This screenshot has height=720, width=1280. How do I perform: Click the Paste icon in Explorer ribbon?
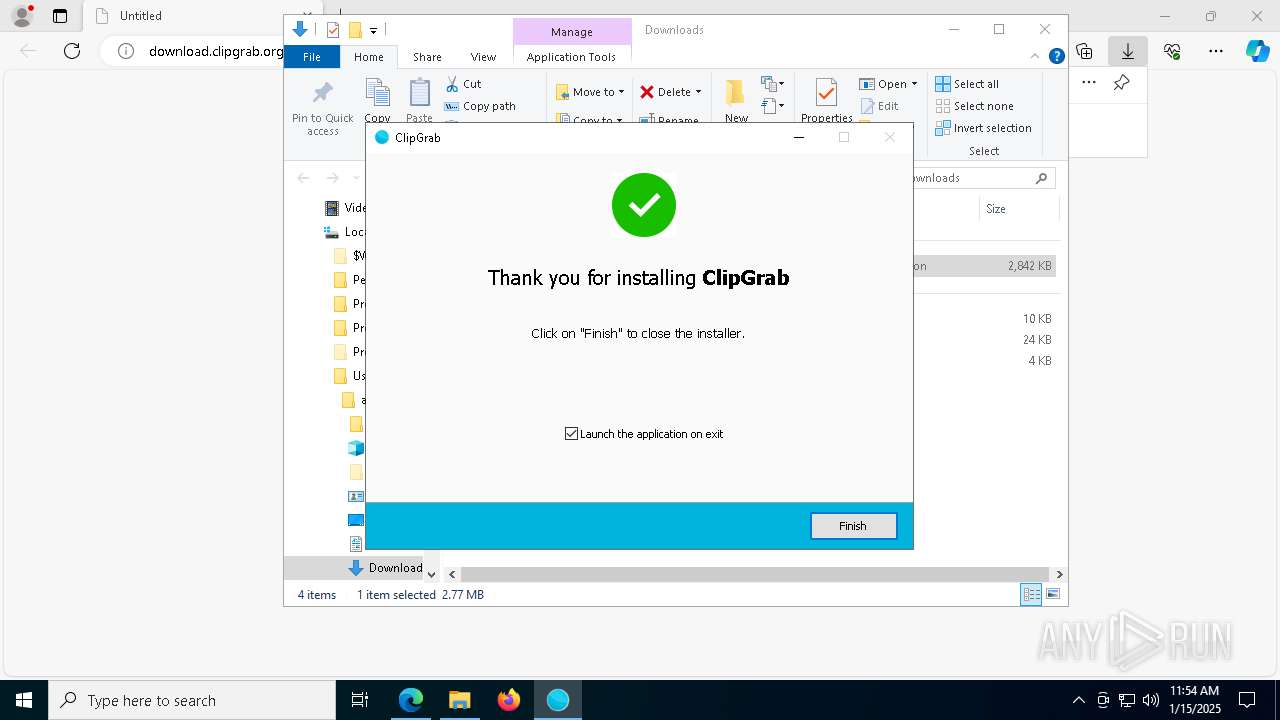[x=420, y=93]
